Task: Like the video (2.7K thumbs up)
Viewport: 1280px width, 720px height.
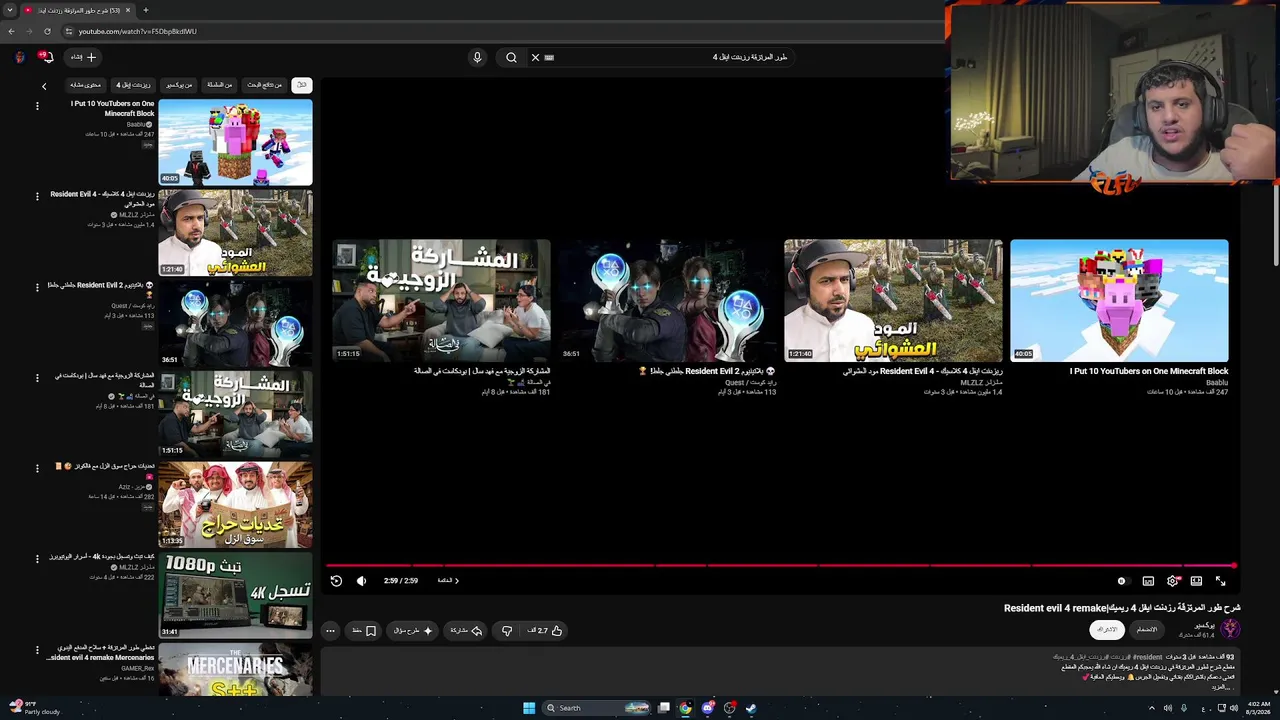Action: click(546, 630)
